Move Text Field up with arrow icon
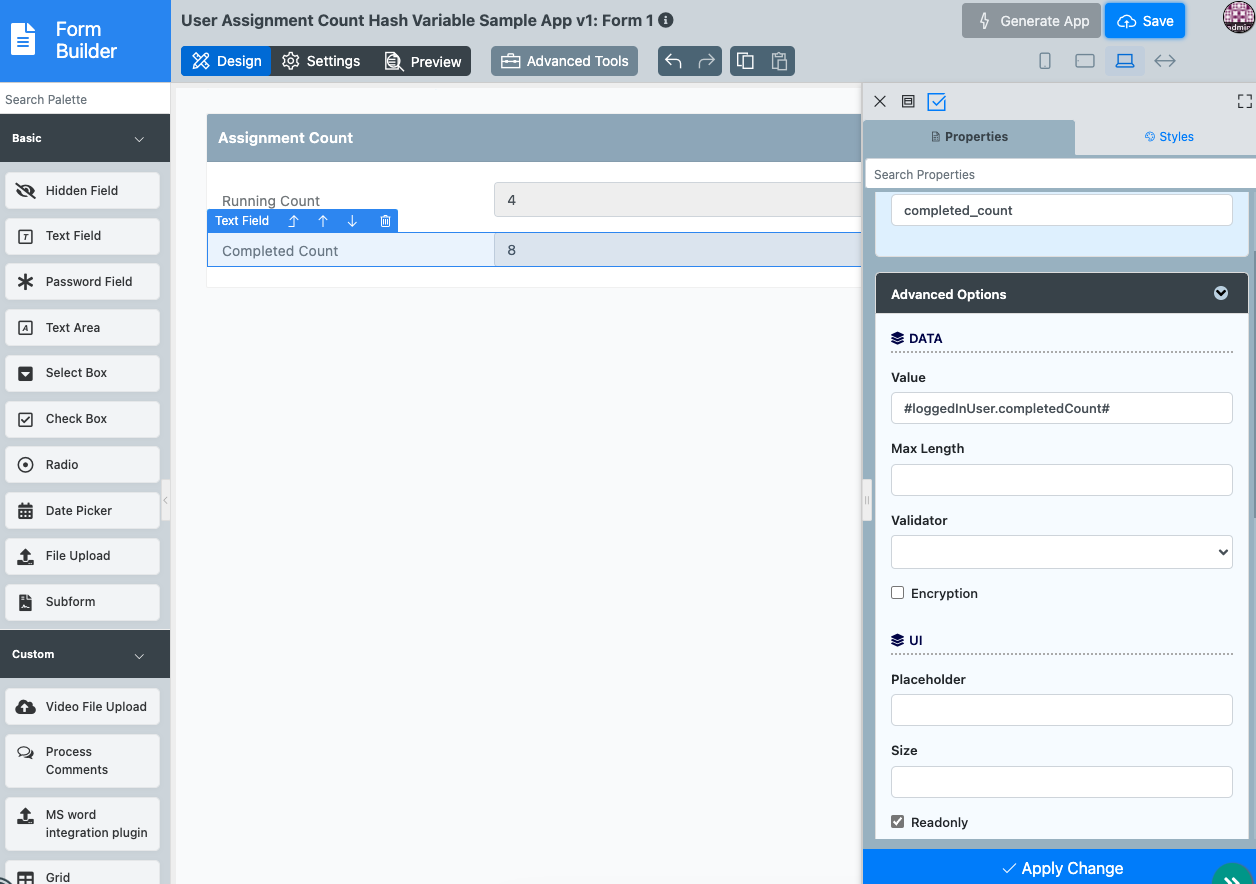 pos(323,221)
